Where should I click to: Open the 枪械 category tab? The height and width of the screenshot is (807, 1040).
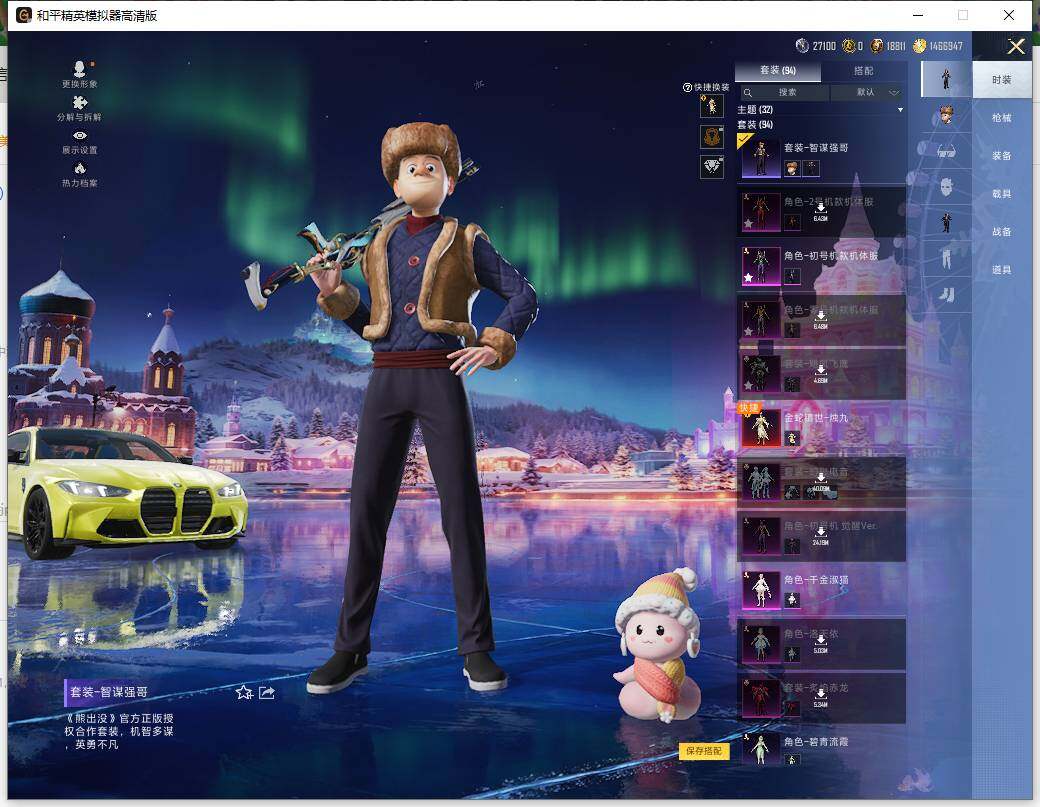1002,117
